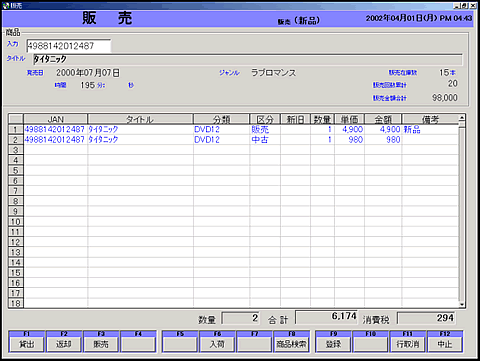Click the 新品 remark in row 1
The height and width of the screenshot is (361, 480).
(x=412, y=129)
